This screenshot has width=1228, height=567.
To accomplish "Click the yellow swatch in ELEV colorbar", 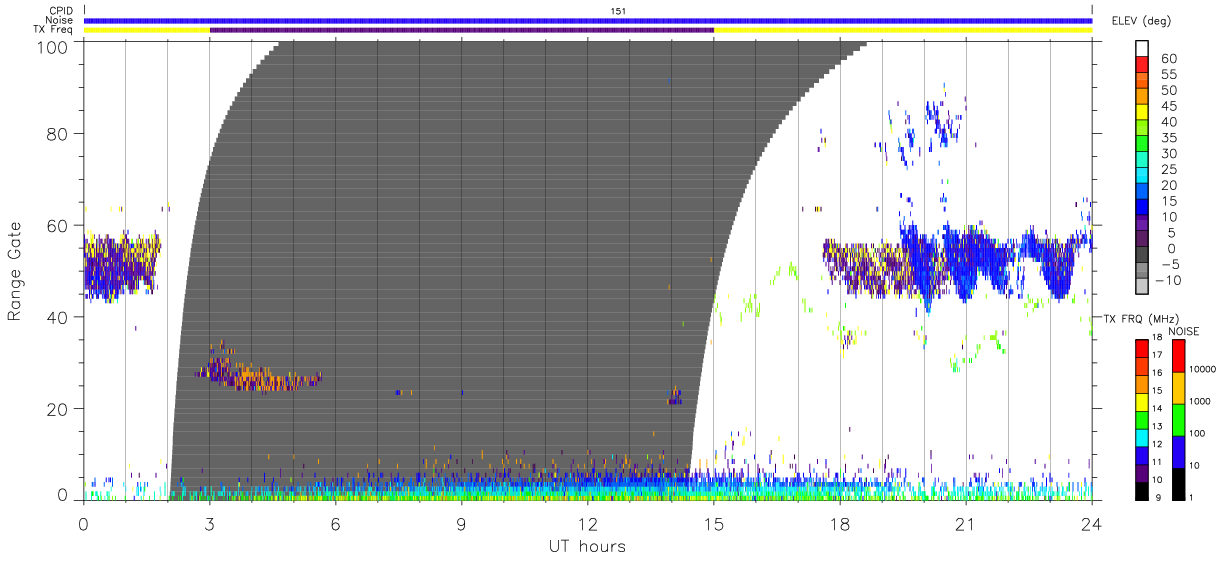I will [x=1142, y=113].
